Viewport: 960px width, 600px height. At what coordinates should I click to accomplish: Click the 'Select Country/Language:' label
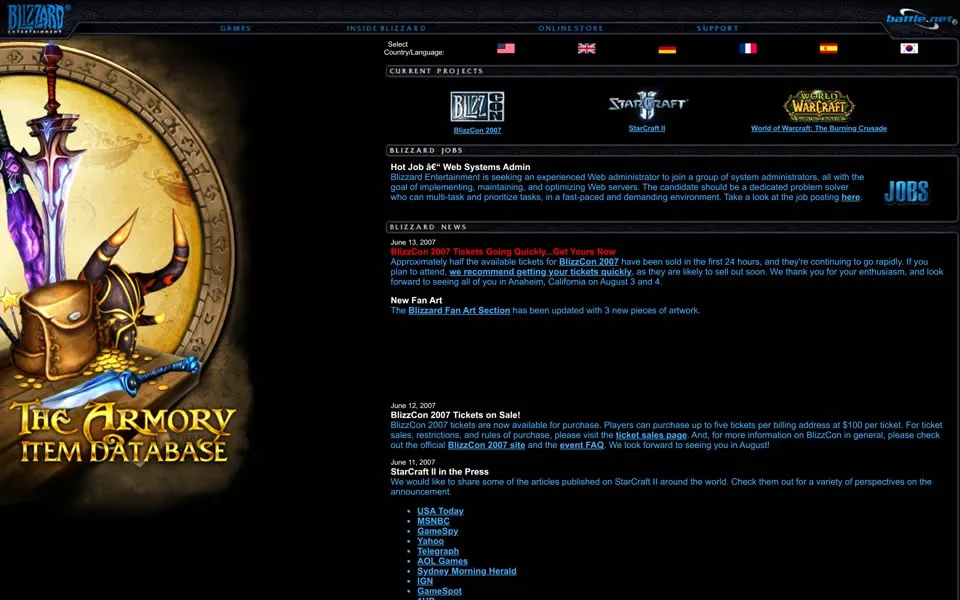(414, 48)
